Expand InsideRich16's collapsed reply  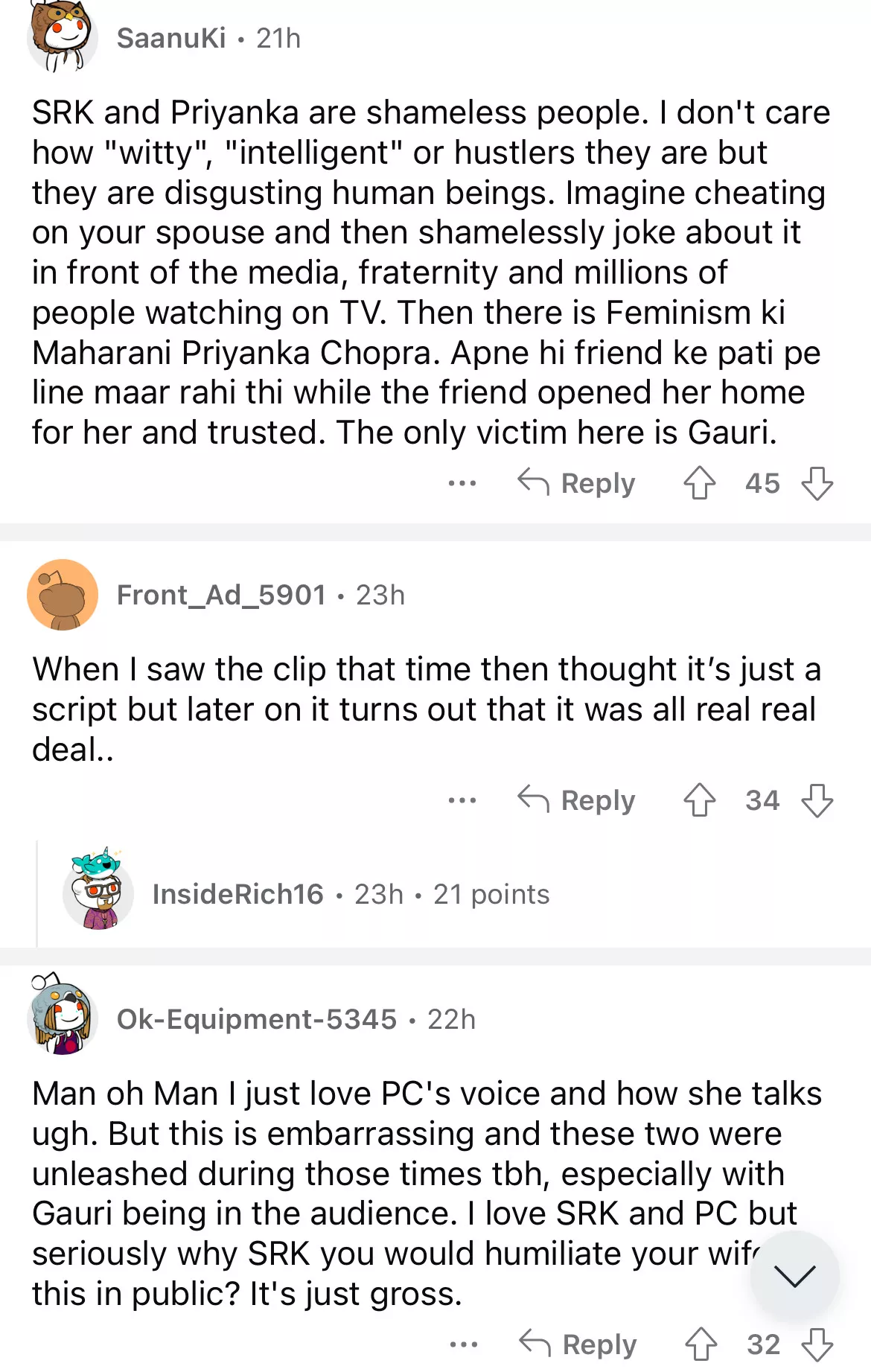[350, 894]
